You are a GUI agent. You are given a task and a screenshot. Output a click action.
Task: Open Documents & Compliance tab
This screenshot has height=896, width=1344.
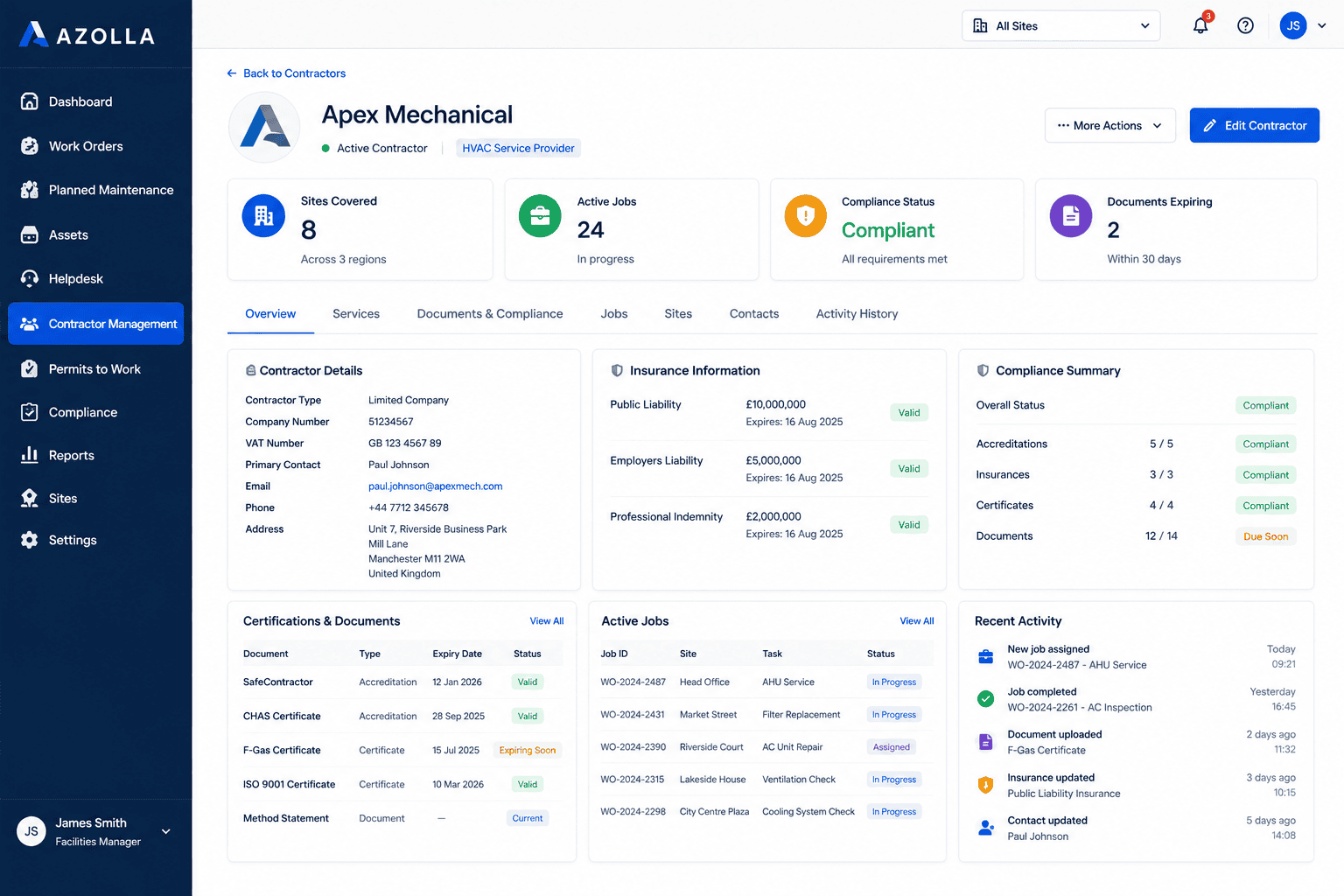tap(490, 313)
